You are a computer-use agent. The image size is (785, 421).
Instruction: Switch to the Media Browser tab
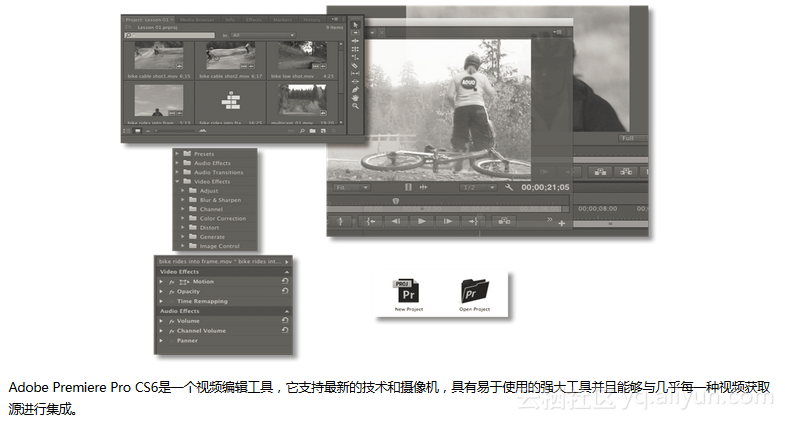pyautogui.click(x=197, y=20)
